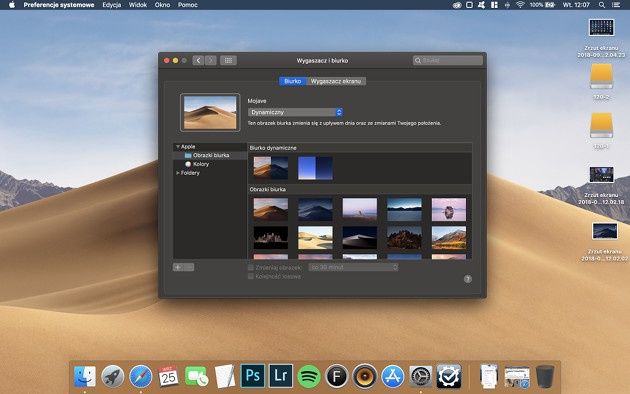This screenshot has height=394, width=630.
Task: Click the forward arrow button in toolbar
Action: click(x=211, y=61)
